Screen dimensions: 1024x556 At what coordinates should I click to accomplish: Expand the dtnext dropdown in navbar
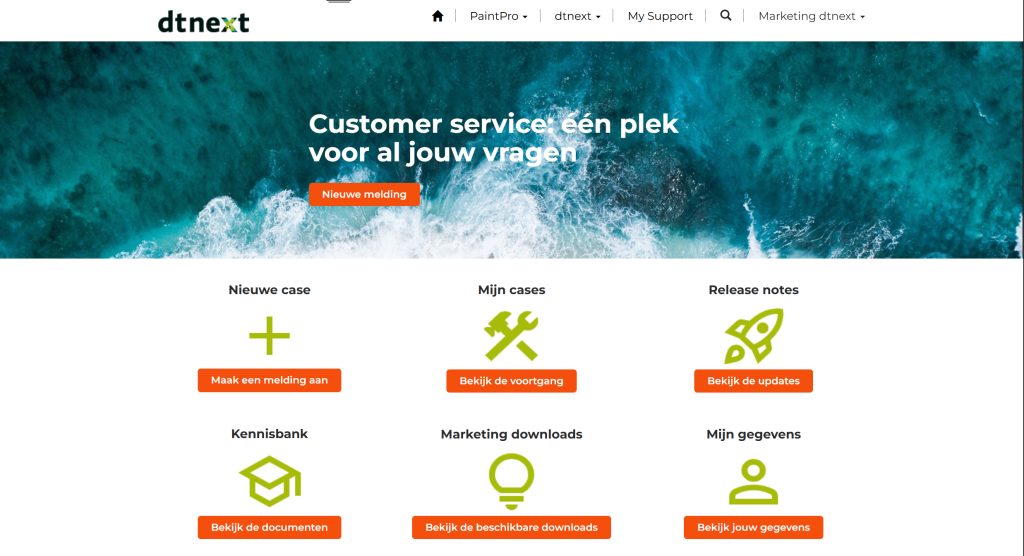click(x=577, y=16)
